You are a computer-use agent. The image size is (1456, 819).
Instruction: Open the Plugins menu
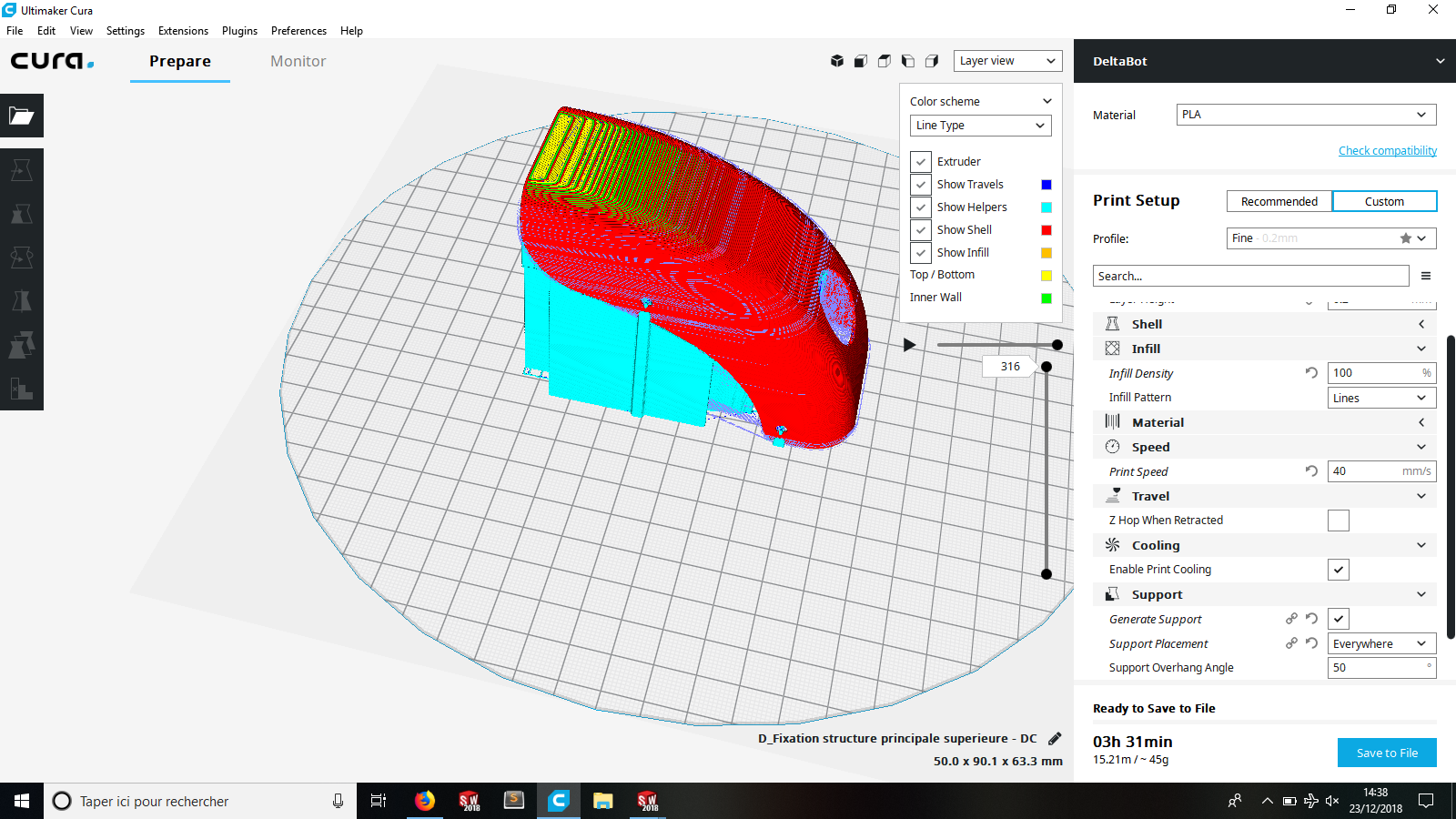239,31
